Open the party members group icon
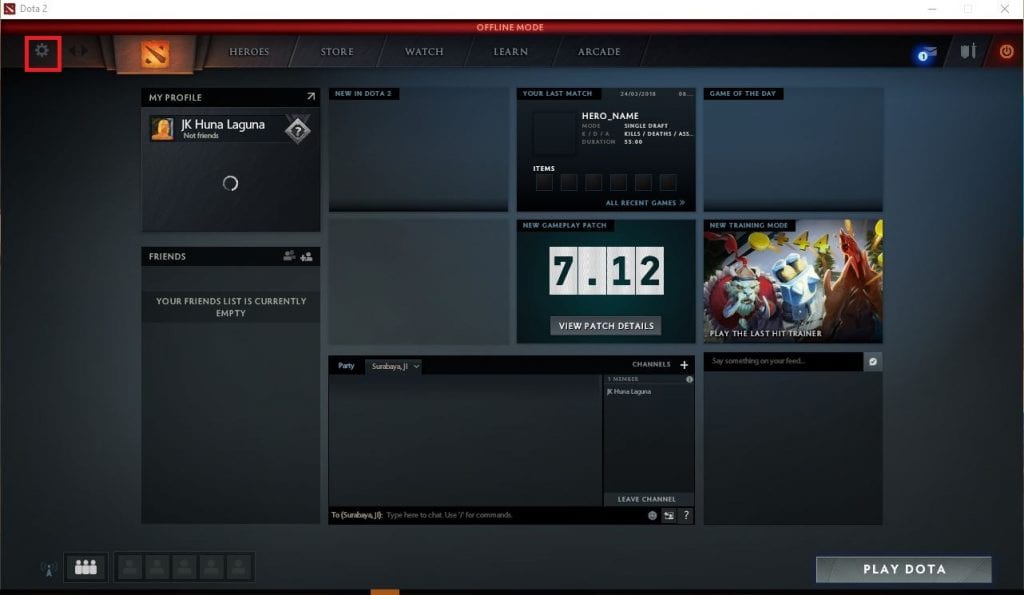Viewport: 1024px width, 595px height. pyautogui.click(x=86, y=567)
